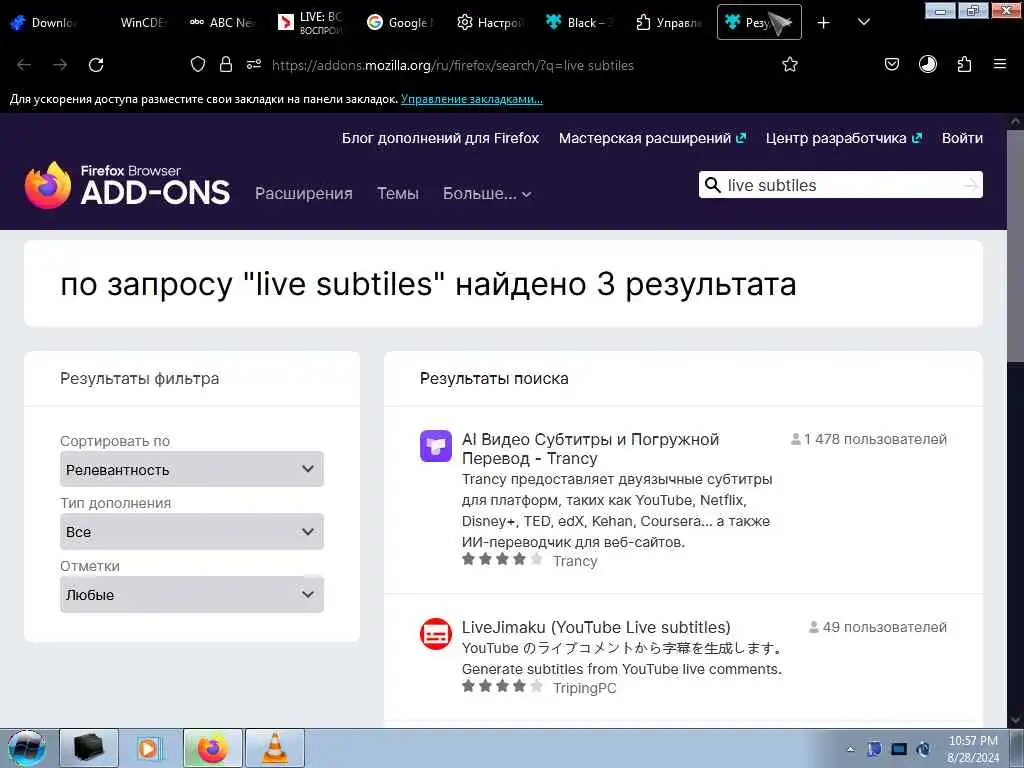Click the Firefox Browser ADD-ONS logo
The height and width of the screenshot is (768, 1024).
[x=127, y=185]
